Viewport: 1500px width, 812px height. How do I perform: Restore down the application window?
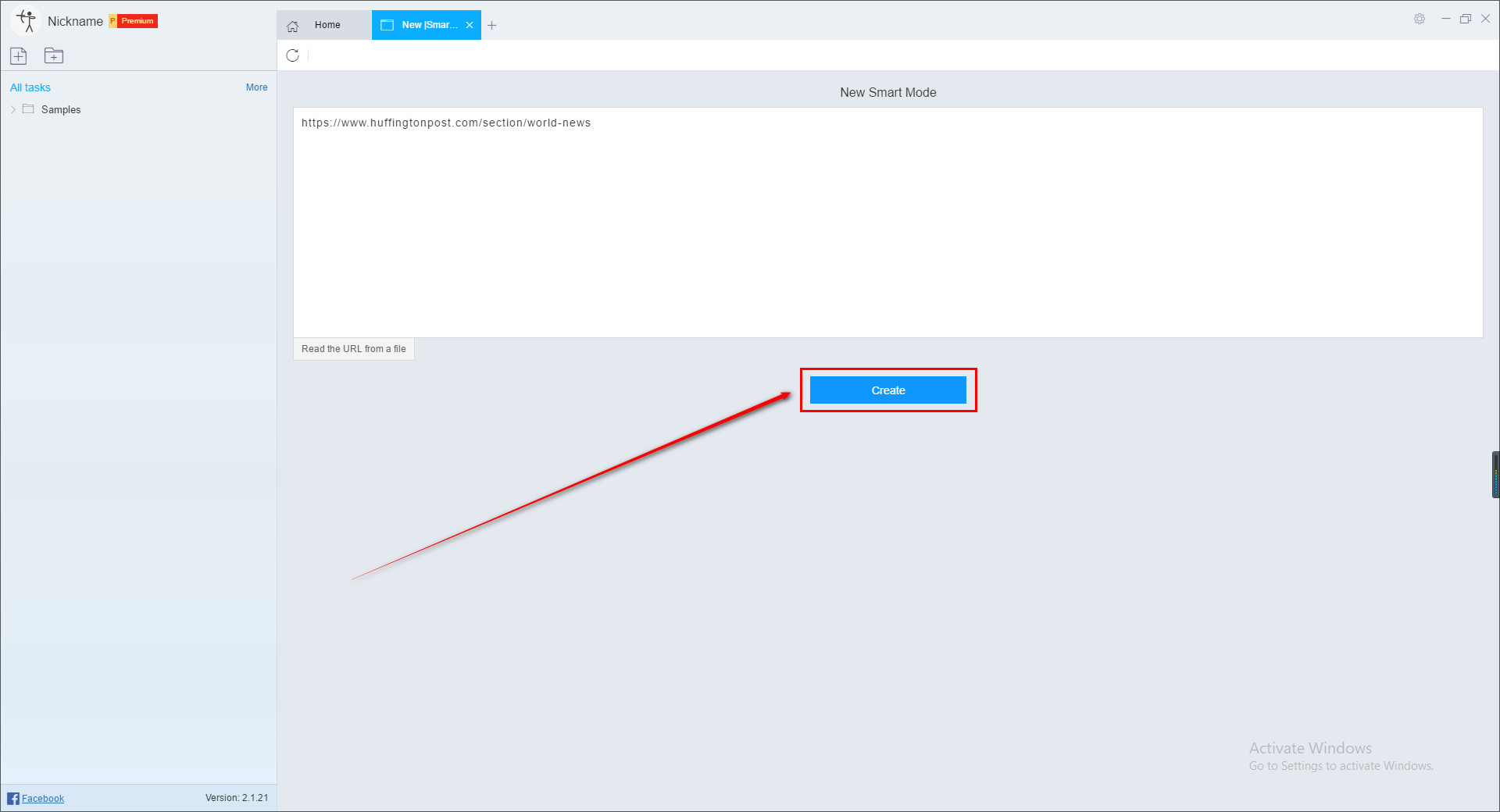pos(1466,19)
